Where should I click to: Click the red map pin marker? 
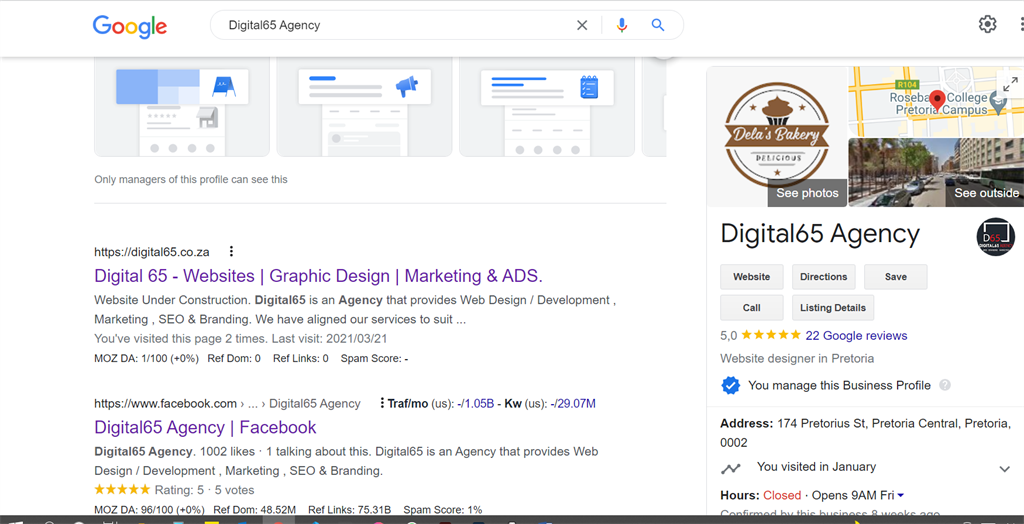click(x=938, y=101)
